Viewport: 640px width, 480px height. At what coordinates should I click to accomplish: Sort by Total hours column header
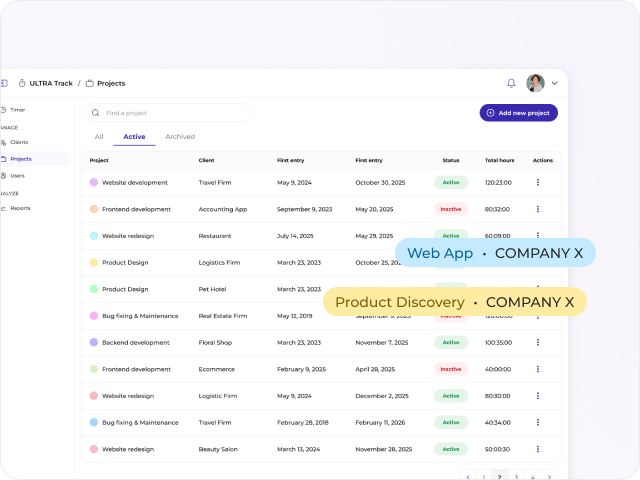point(500,160)
